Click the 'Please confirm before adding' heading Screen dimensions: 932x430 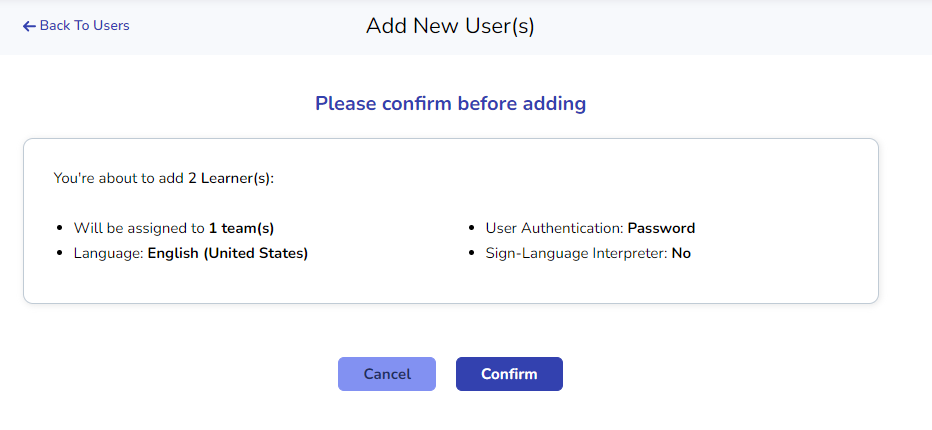click(x=450, y=103)
